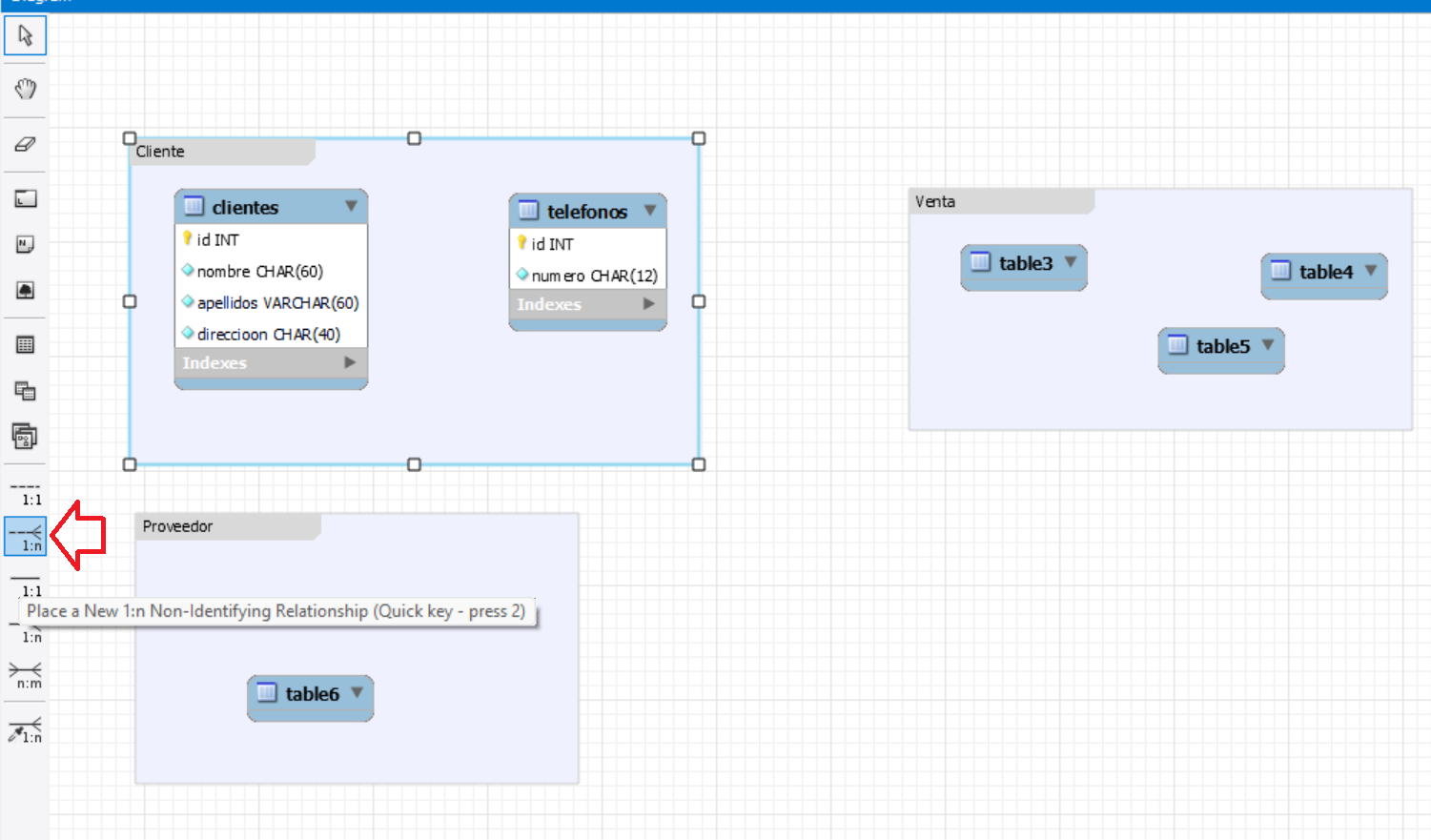Expand table4 with its arrow
The height and width of the screenshot is (840, 1431).
tap(1371, 271)
